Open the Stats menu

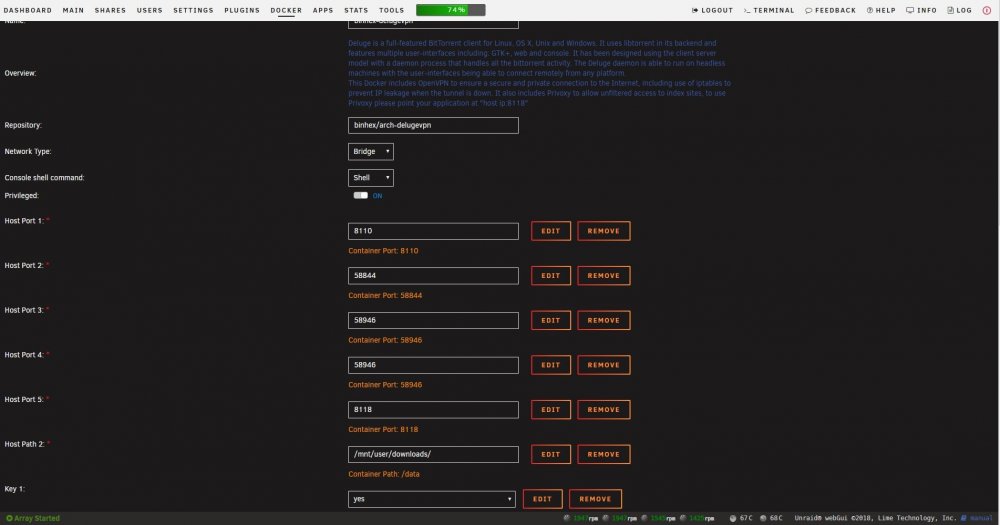pos(356,10)
